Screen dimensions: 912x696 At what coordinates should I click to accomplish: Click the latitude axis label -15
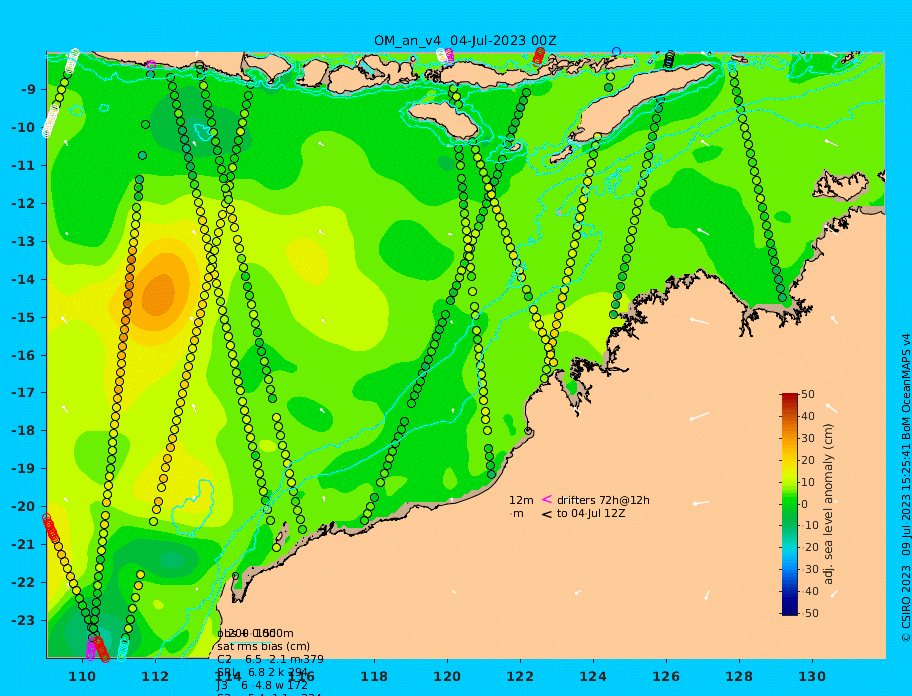pyautogui.click(x=23, y=317)
